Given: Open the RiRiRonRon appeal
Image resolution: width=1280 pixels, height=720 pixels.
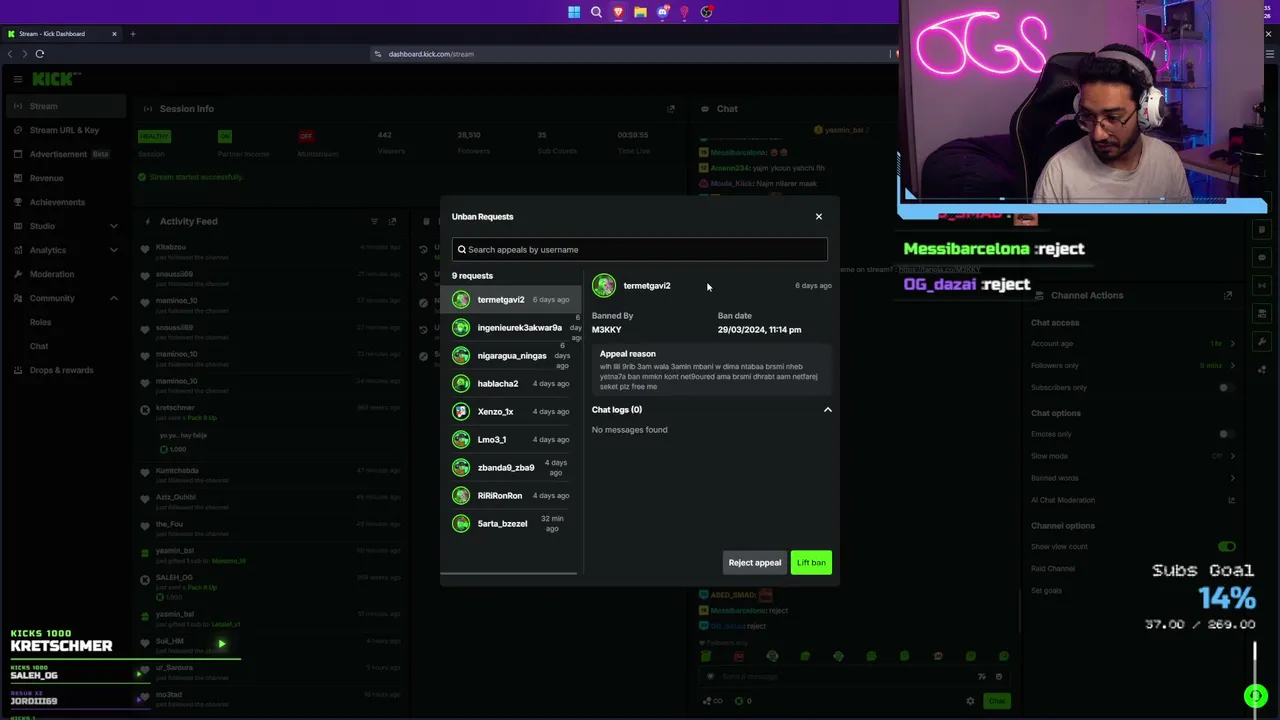Looking at the screenshot, I should coord(511,496).
